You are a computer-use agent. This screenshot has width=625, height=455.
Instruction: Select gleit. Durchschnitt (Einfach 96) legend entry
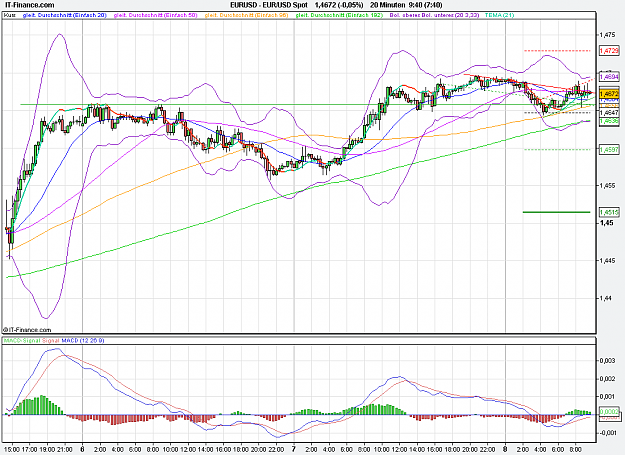[x=246, y=15]
